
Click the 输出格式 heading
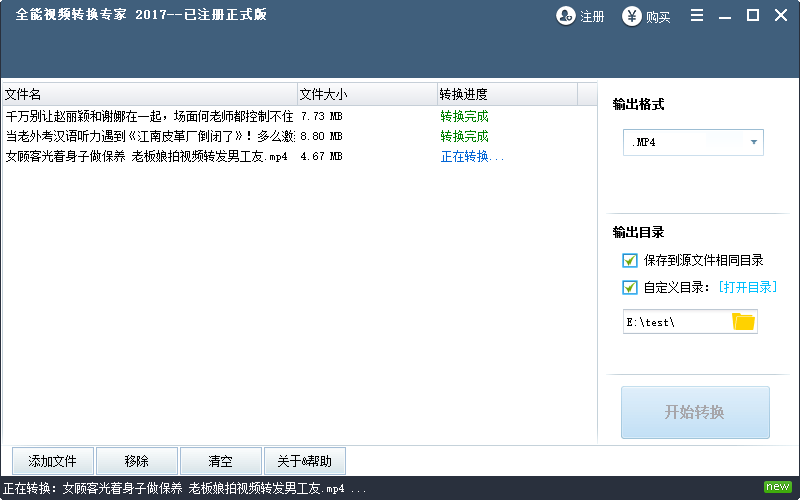tap(638, 104)
